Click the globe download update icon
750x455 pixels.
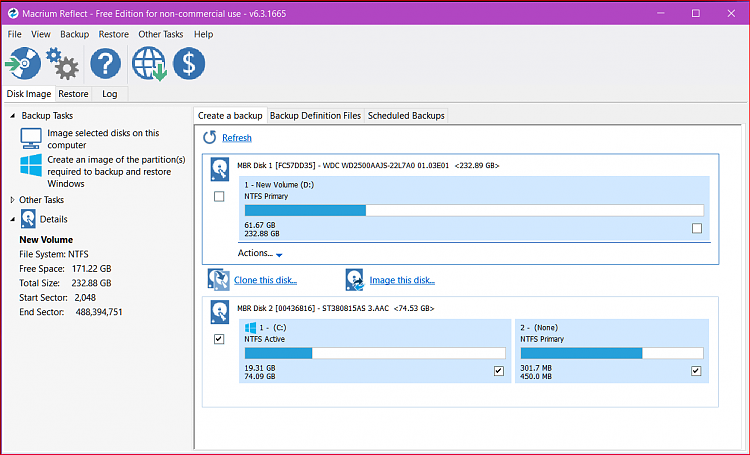pos(149,63)
